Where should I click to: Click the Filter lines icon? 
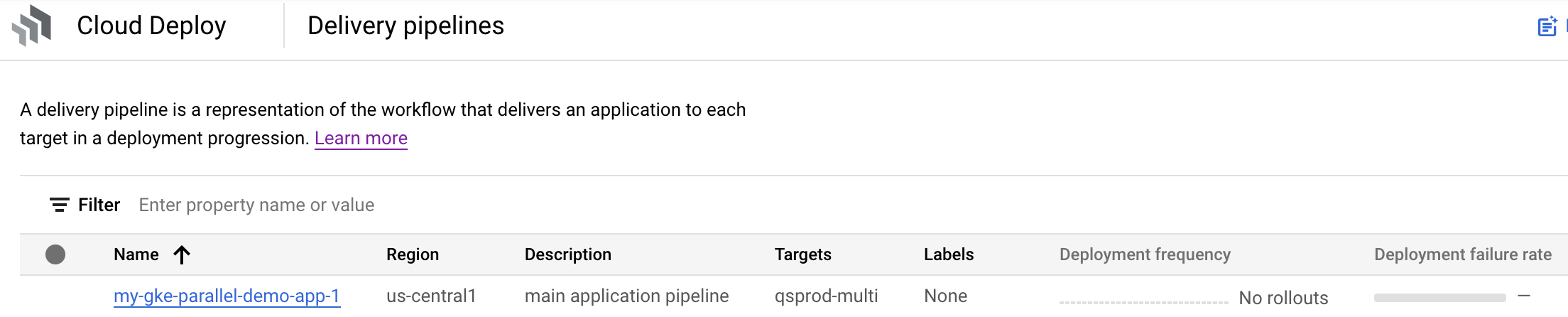[x=59, y=205]
